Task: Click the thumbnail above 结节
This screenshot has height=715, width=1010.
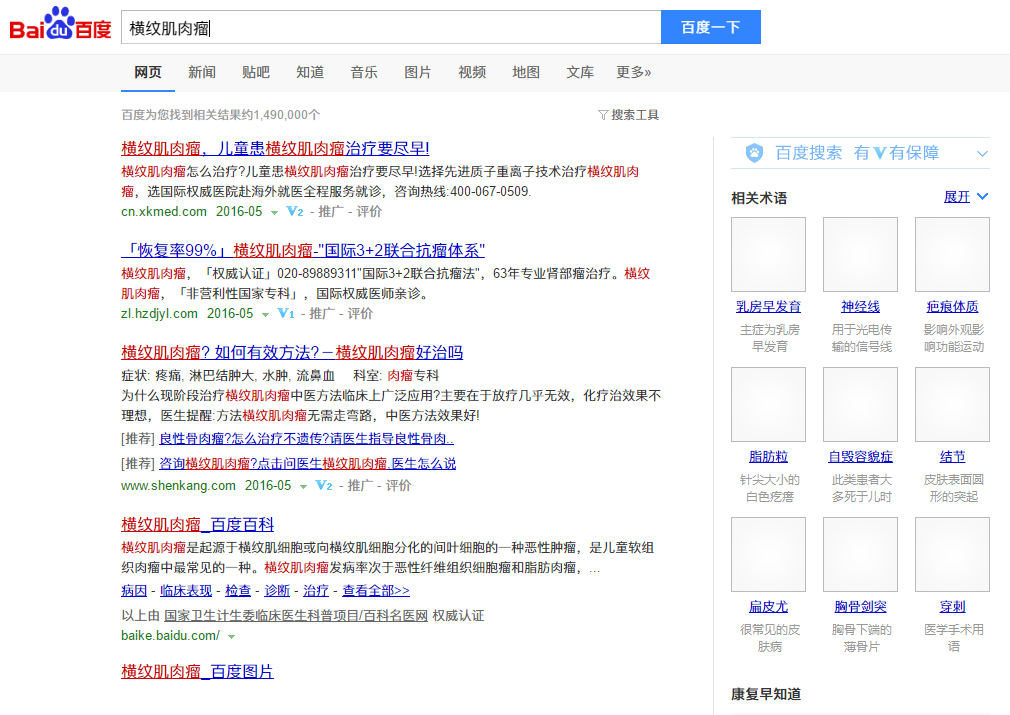Action: pos(953,405)
